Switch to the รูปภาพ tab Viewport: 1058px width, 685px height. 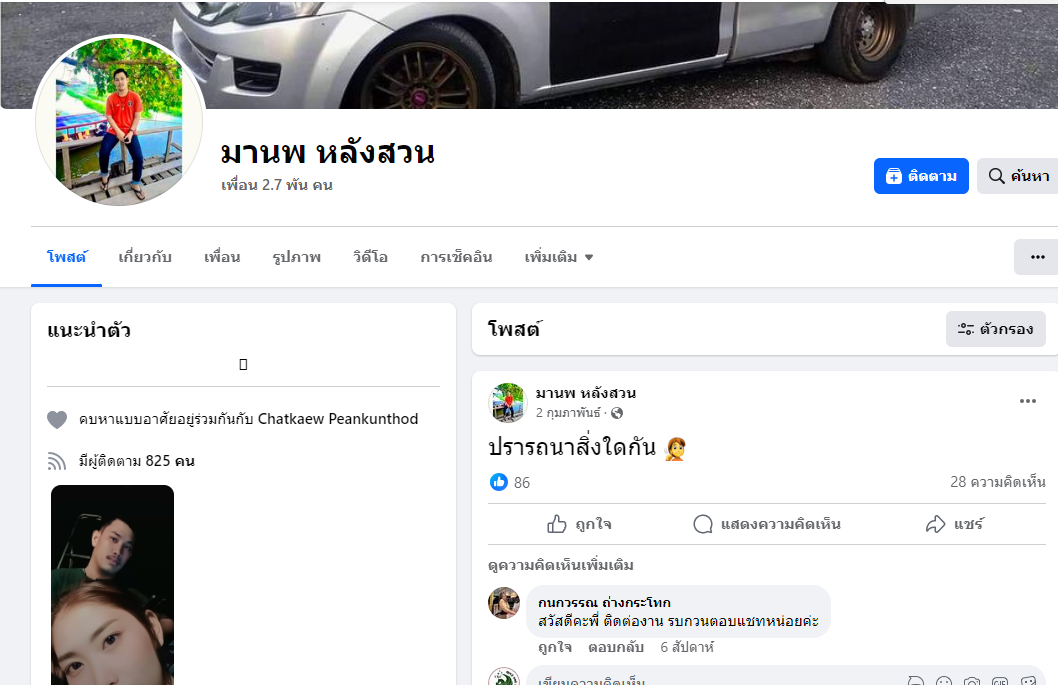tap(296, 257)
